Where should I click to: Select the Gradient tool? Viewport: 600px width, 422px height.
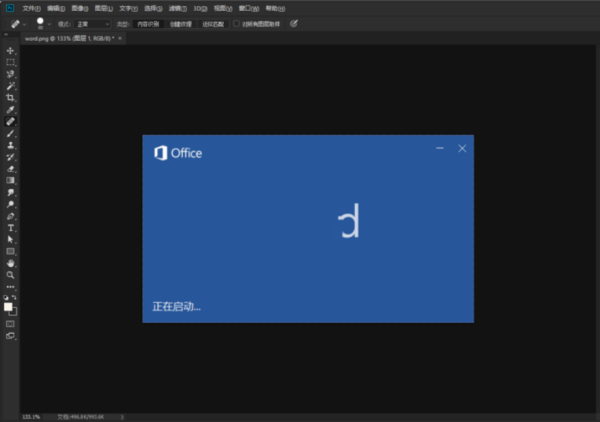coord(10,181)
